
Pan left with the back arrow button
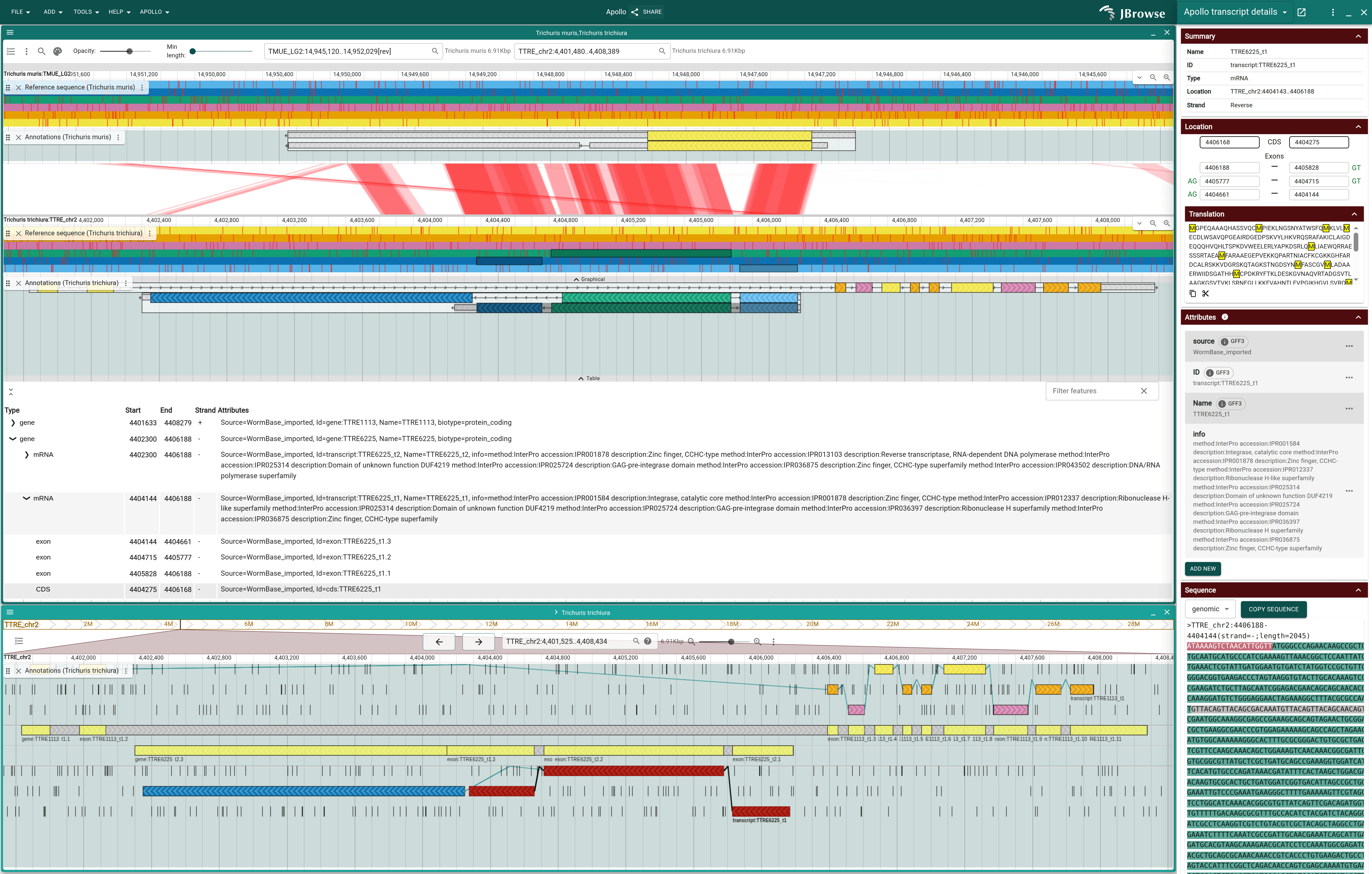pyautogui.click(x=439, y=642)
